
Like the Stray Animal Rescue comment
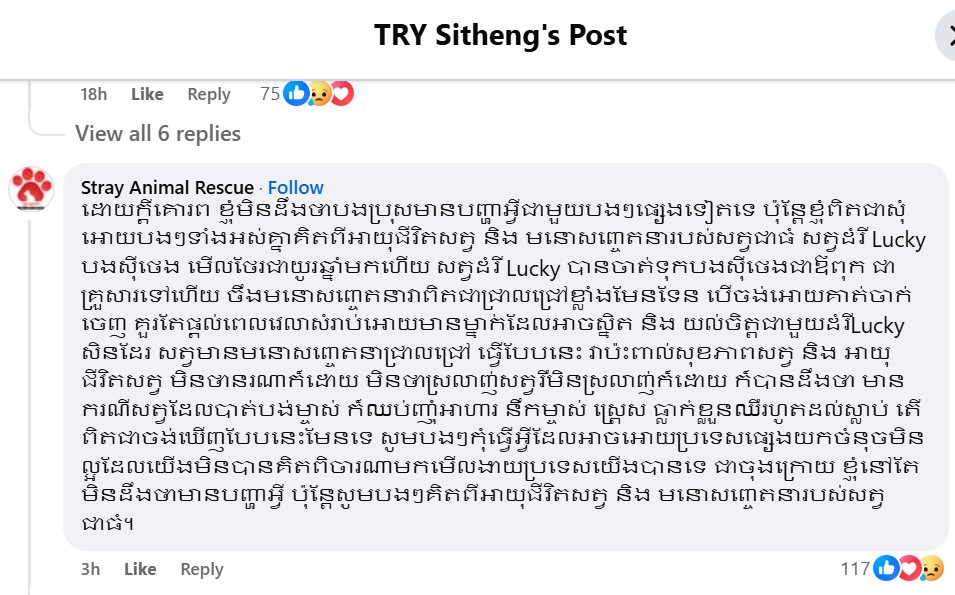(x=140, y=569)
